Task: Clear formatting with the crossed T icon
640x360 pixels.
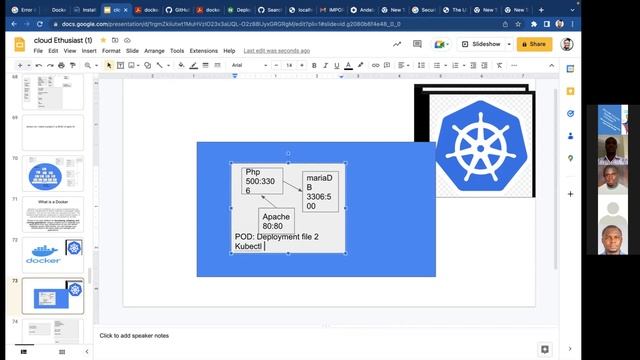Action: click(500, 65)
